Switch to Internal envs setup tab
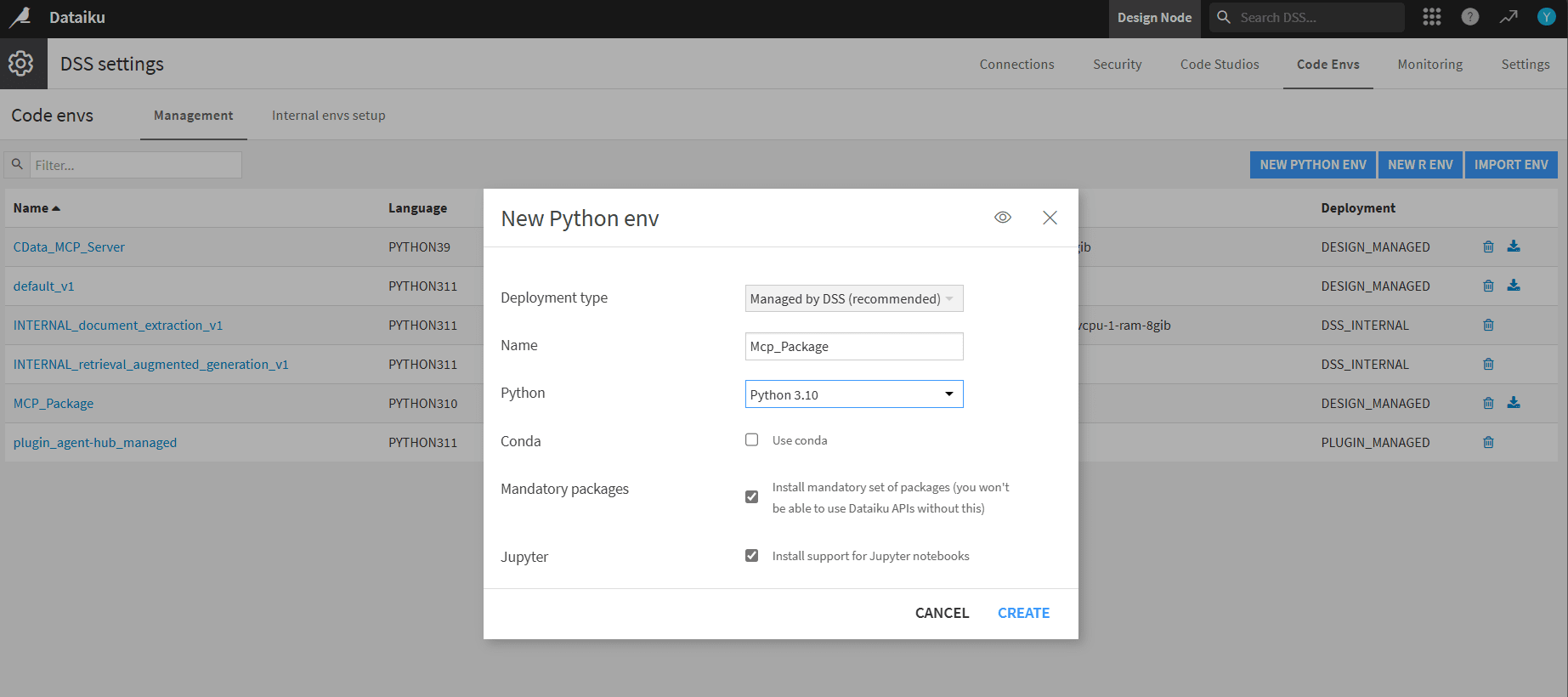 click(x=328, y=116)
